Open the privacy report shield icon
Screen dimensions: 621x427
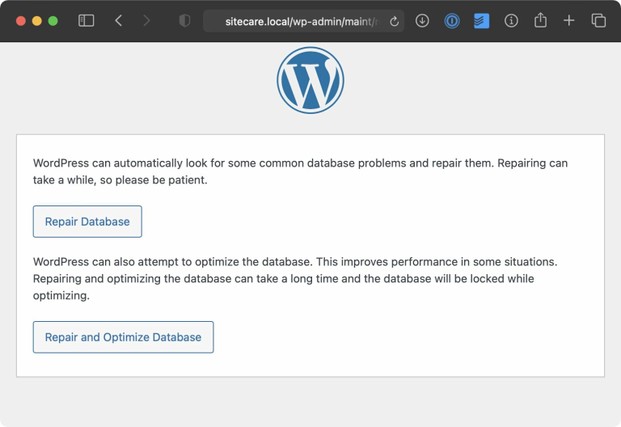184,20
